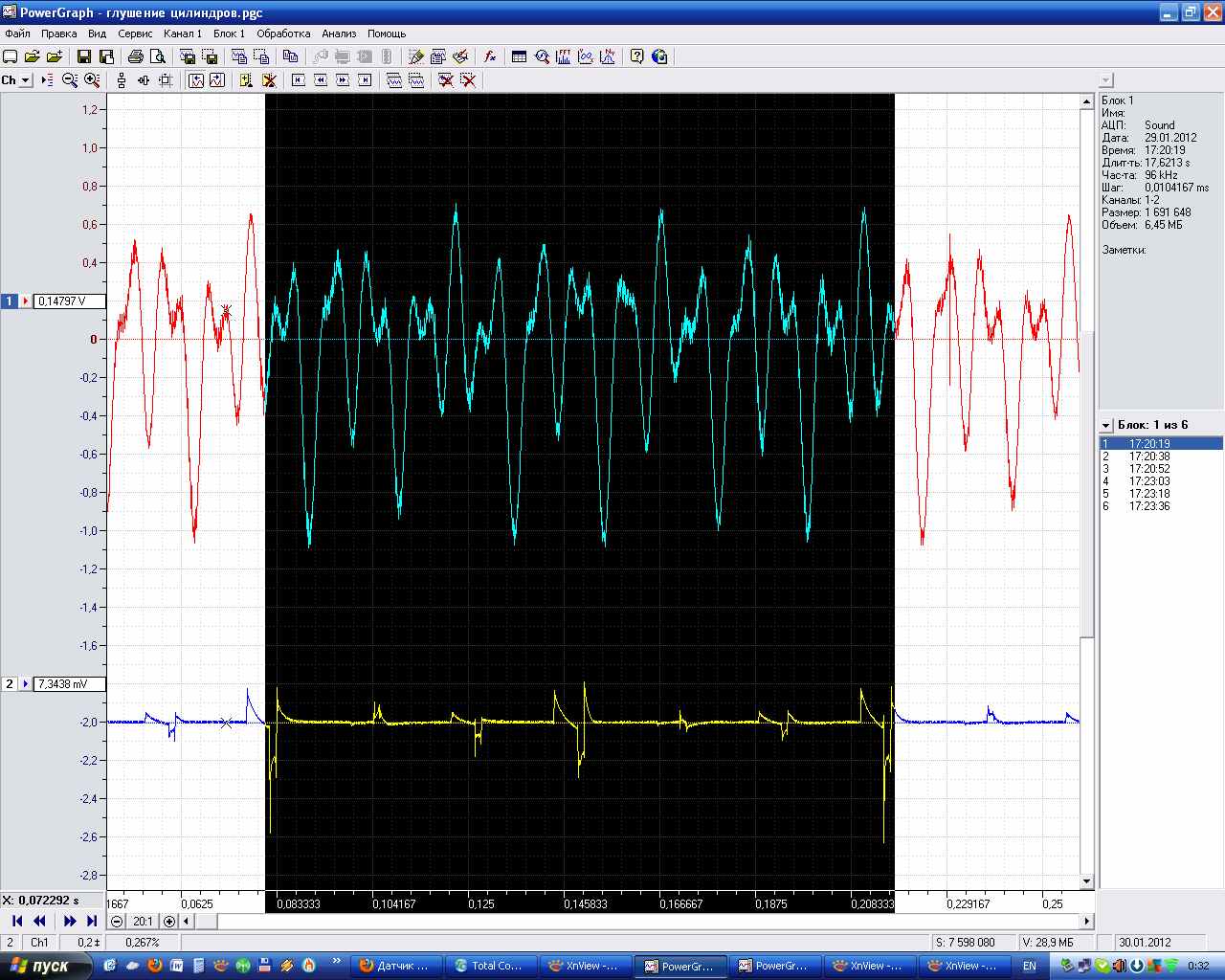Viewport: 1225px width, 980px height.
Task: Click the zoom out magnifier icon
Action: (x=70, y=80)
